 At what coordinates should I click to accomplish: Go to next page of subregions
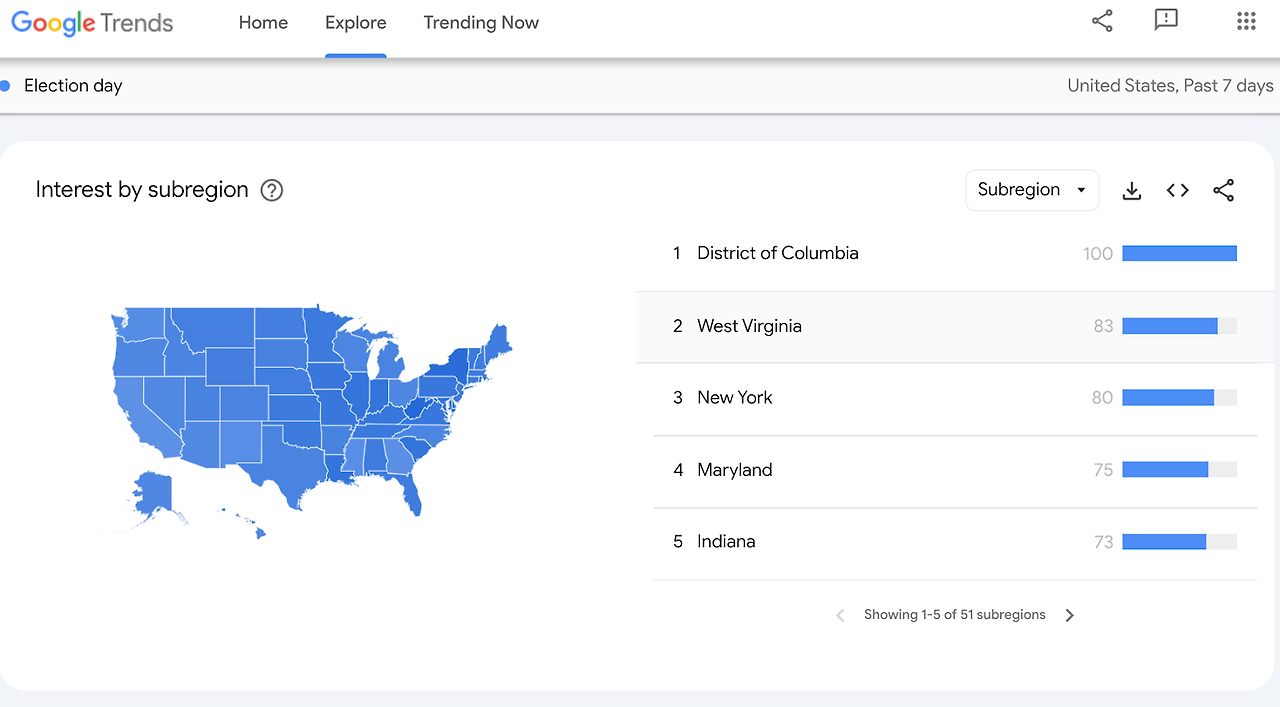pyautogui.click(x=1070, y=615)
